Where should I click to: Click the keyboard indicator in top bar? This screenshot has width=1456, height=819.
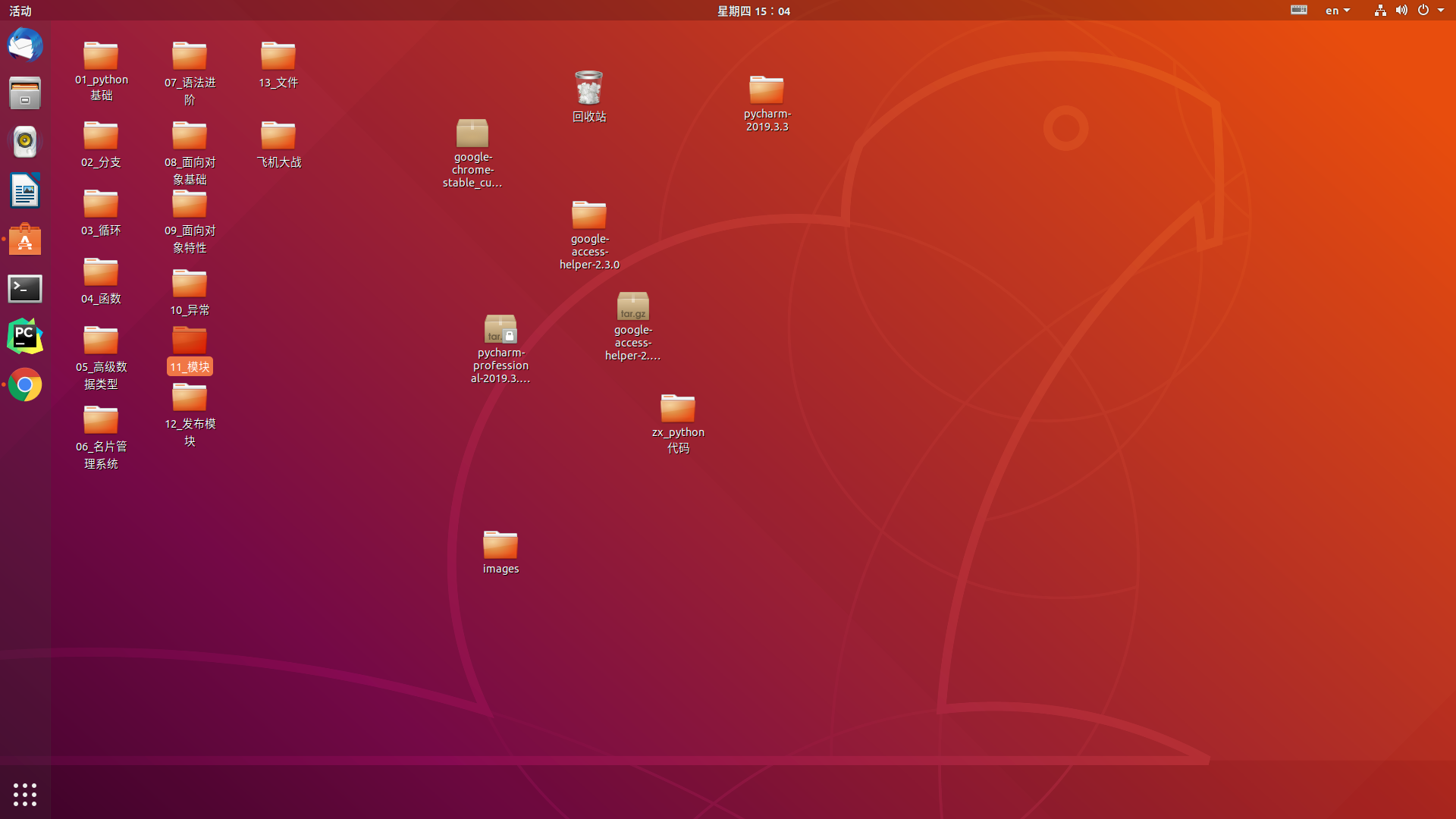point(1299,10)
